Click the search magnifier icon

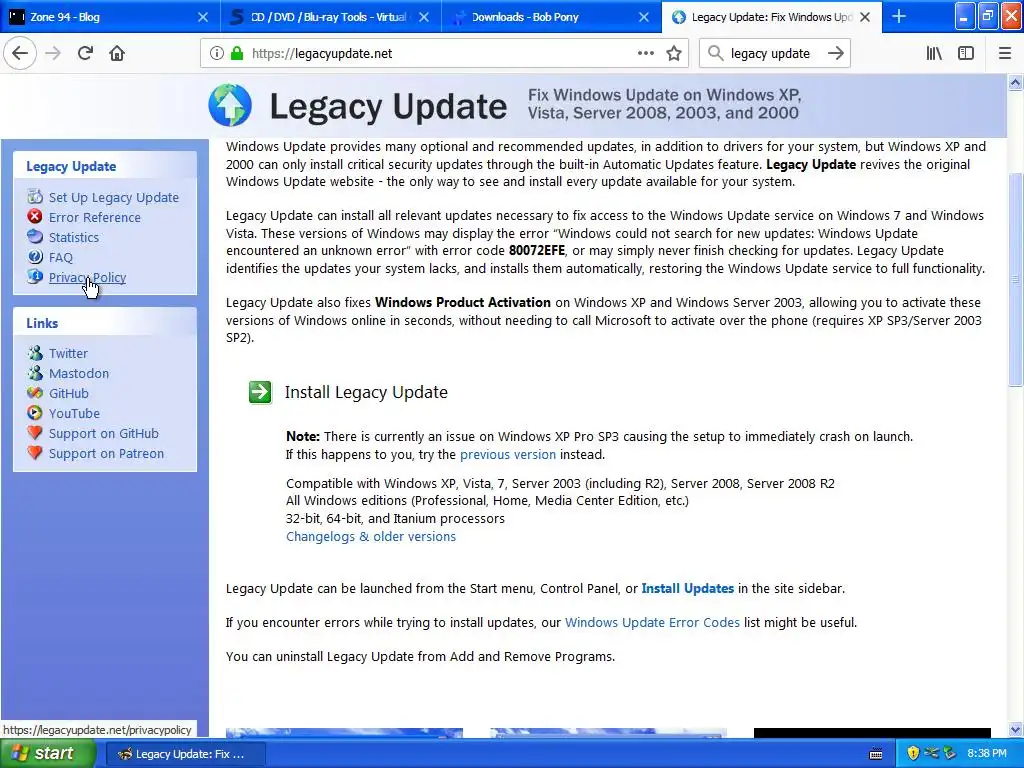point(716,54)
